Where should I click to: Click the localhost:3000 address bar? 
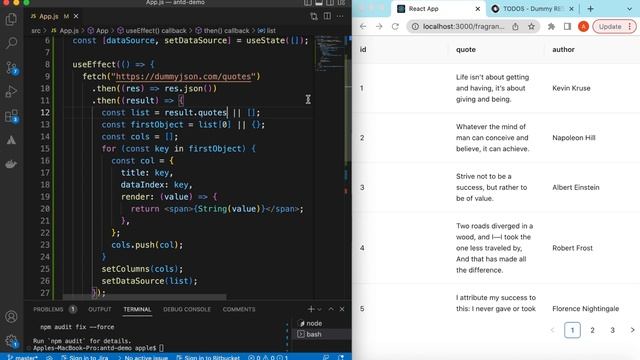463,27
